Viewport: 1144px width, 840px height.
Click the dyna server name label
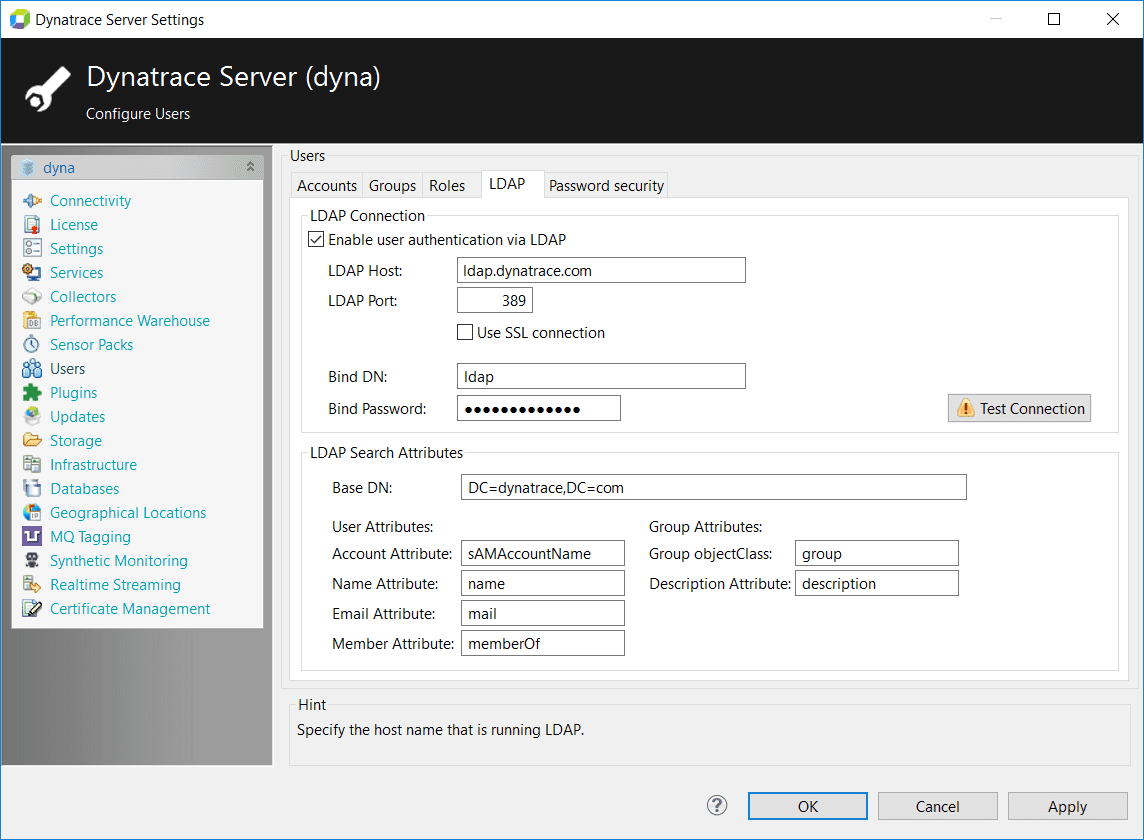coord(58,168)
